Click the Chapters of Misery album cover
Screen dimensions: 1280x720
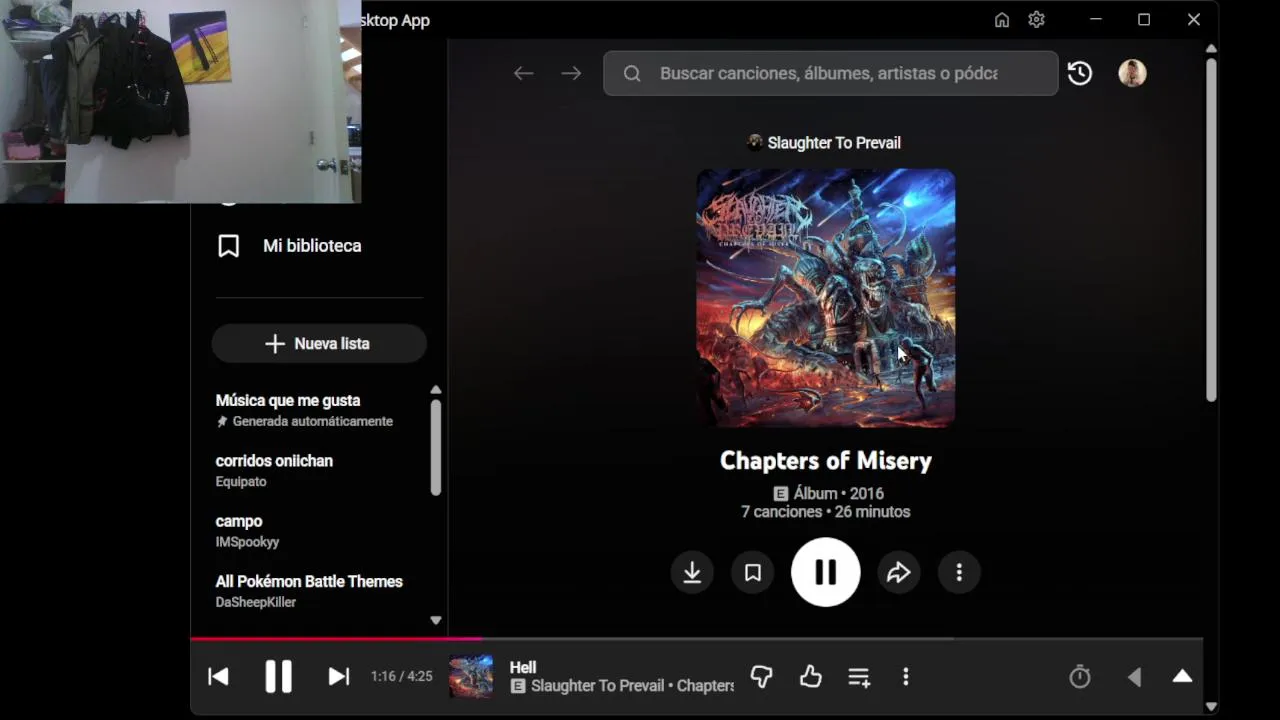coord(826,298)
